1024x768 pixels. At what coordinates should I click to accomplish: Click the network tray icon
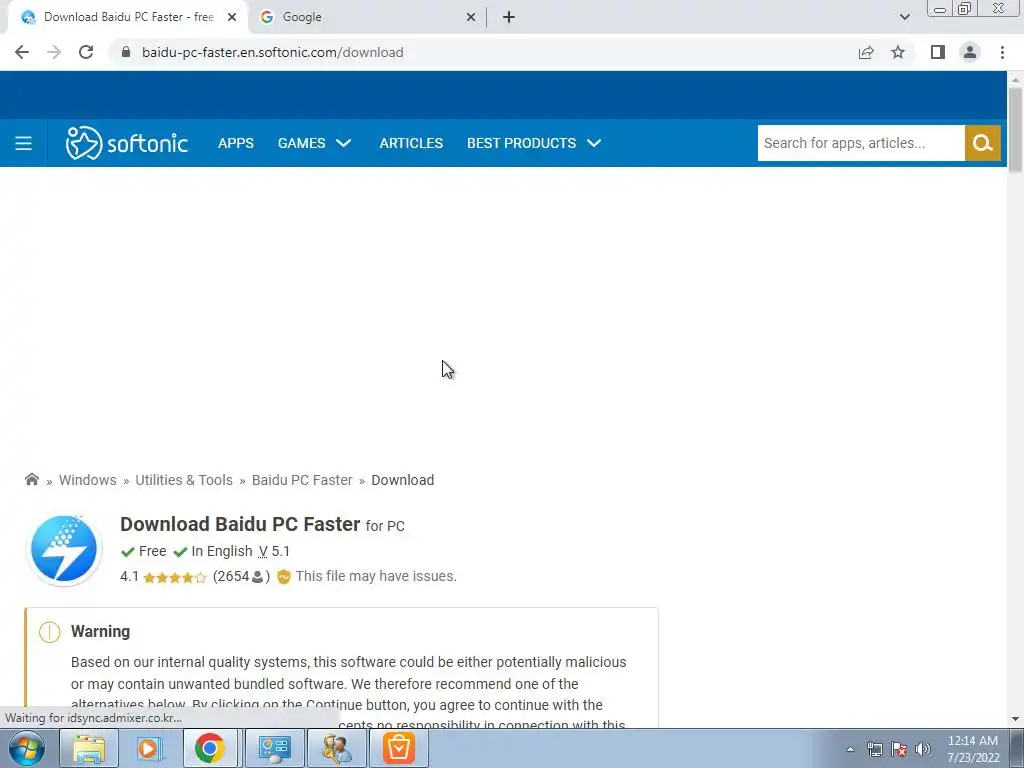(x=874, y=749)
